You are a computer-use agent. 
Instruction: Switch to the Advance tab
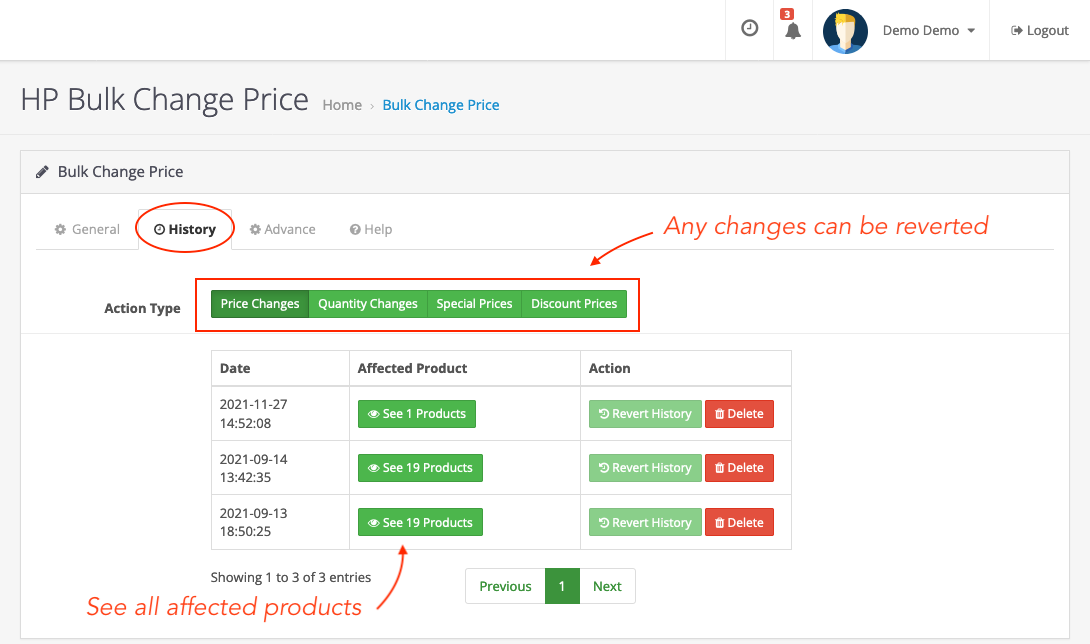click(x=283, y=229)
